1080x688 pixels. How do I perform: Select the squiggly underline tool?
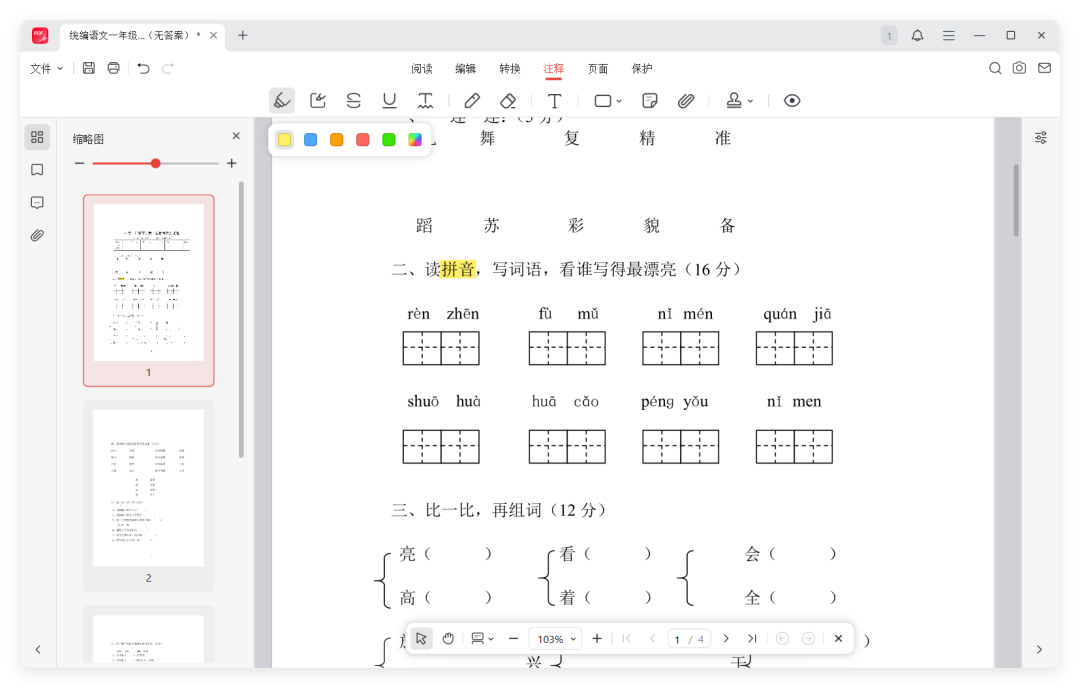click(426, 101)
